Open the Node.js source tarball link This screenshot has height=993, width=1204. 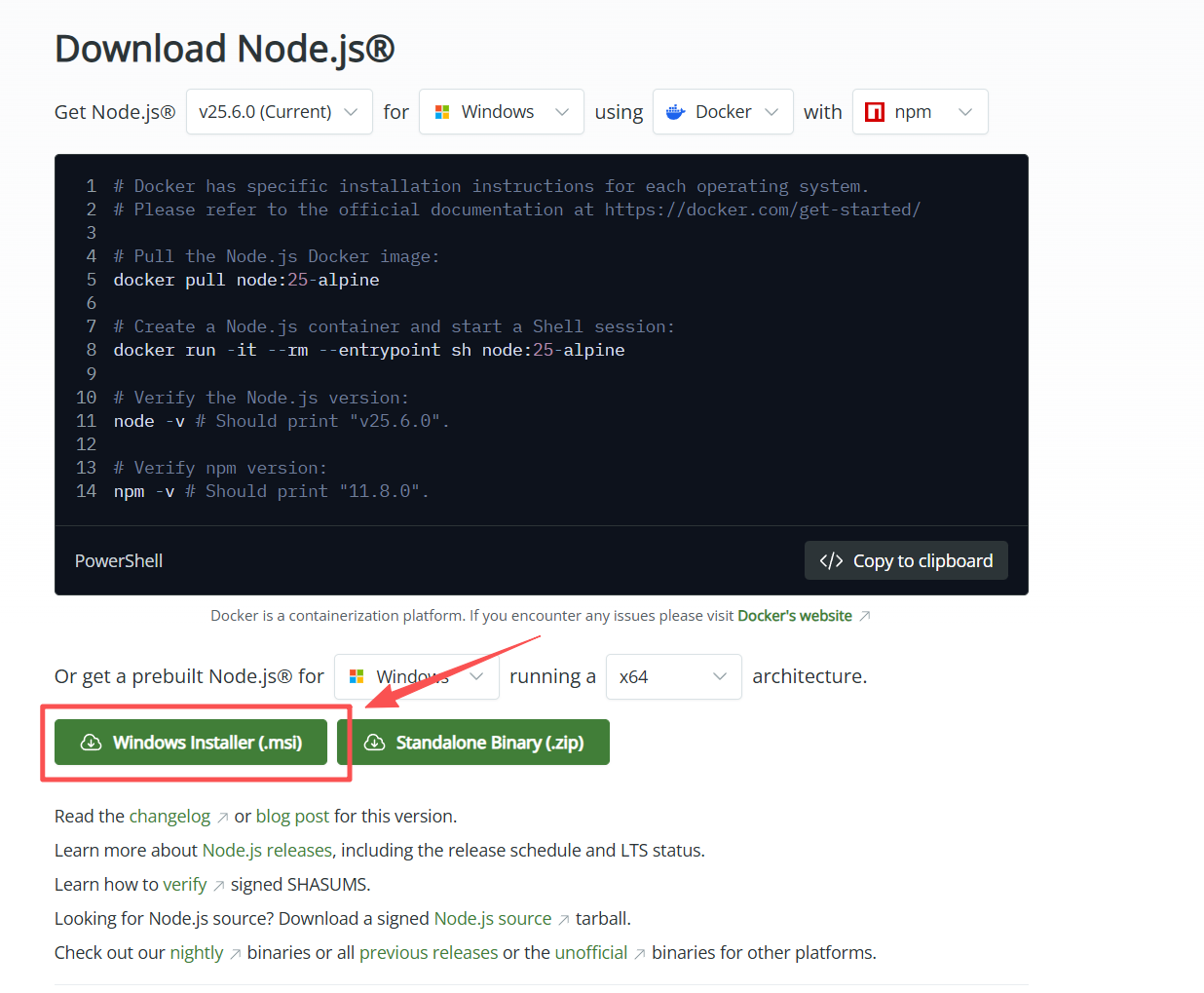(493, 919)
